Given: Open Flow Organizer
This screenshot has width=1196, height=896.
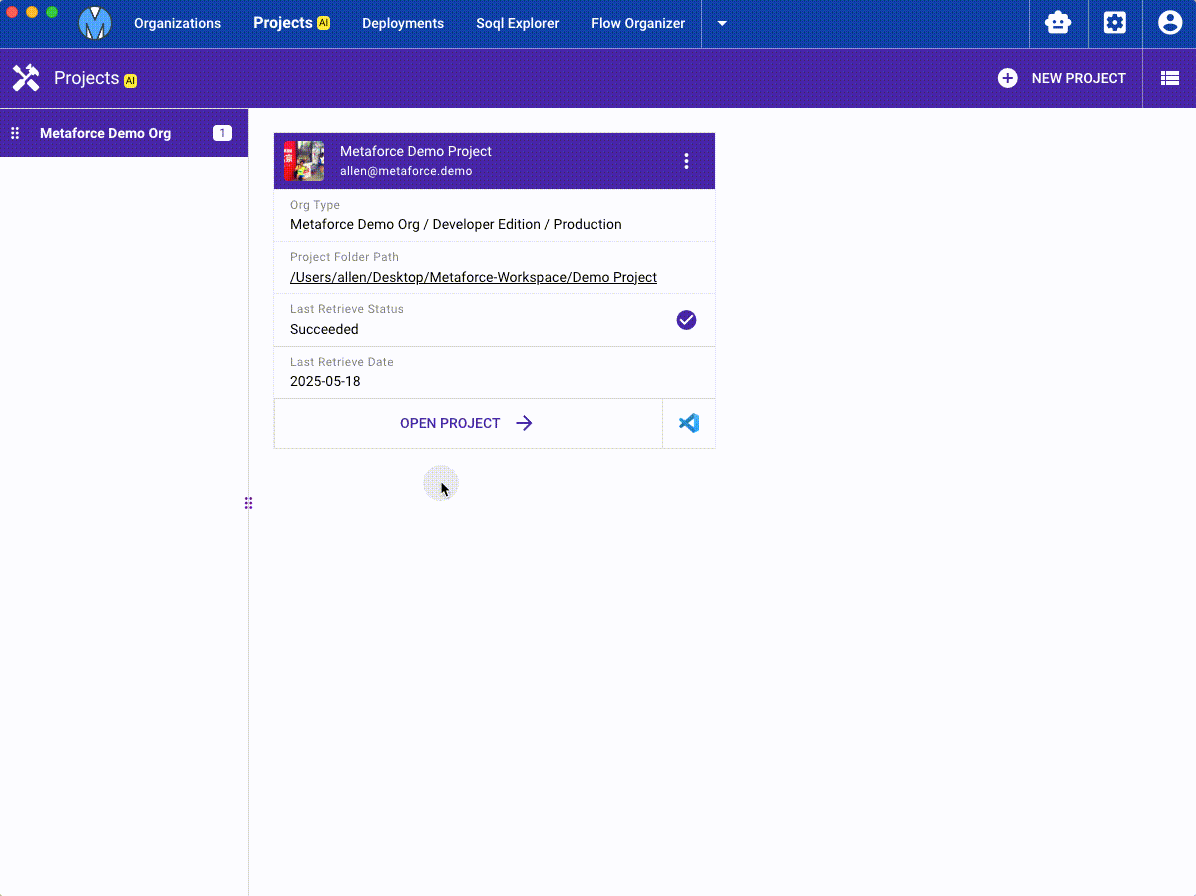Looking at the screenshot, I should point(638,24).
